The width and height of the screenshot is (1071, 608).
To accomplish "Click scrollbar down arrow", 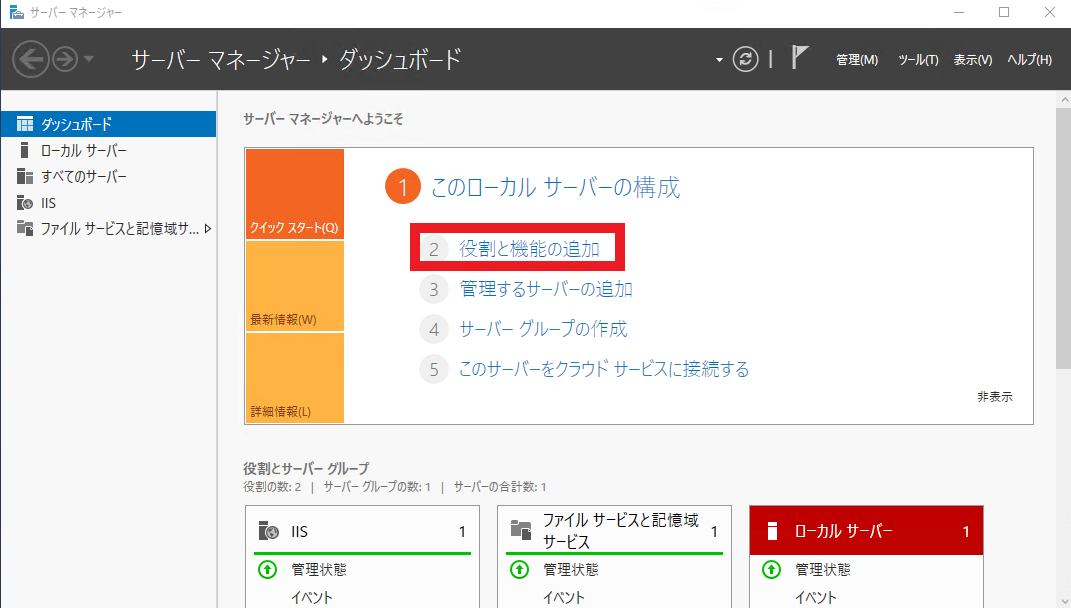I will coord(1063,601).
